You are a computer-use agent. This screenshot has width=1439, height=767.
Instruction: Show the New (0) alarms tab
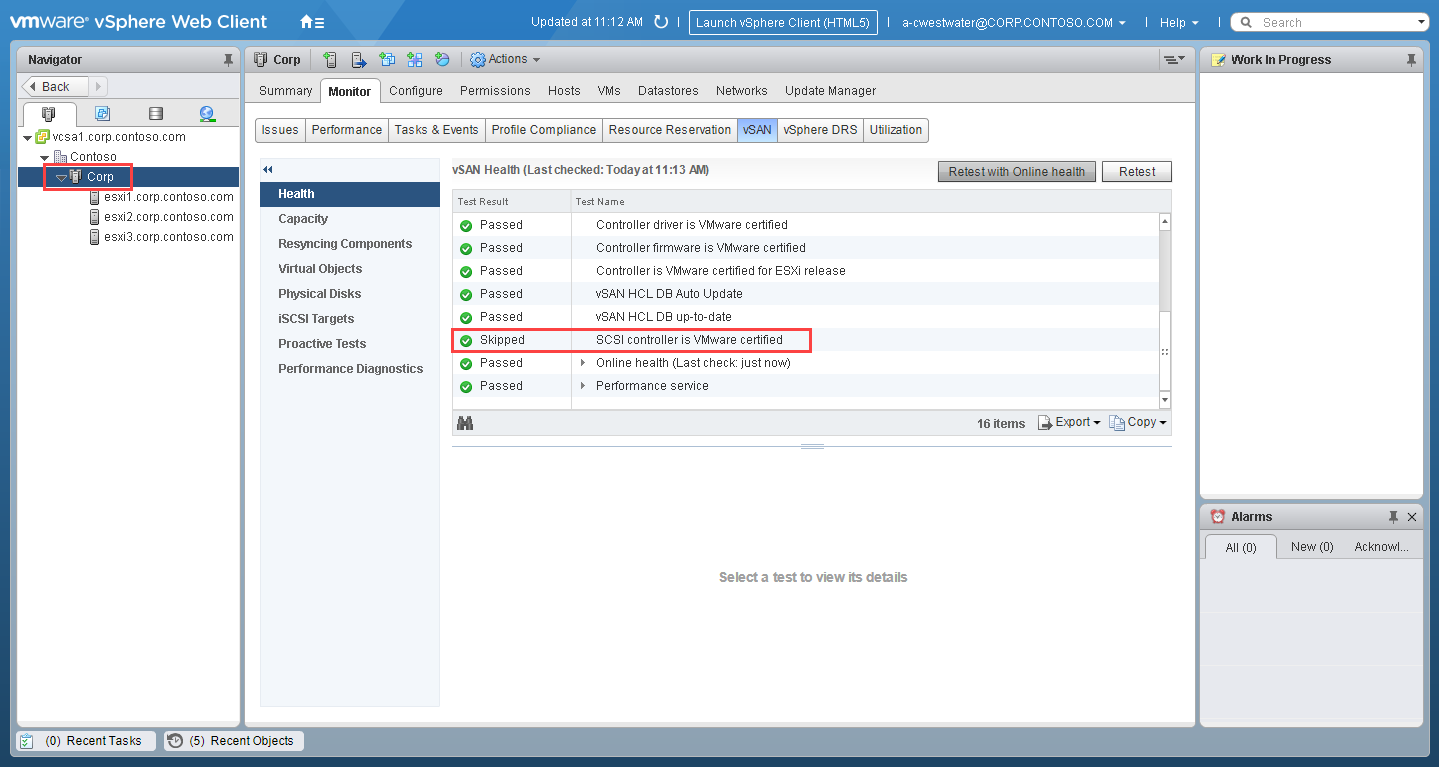tap(1312, 547)
